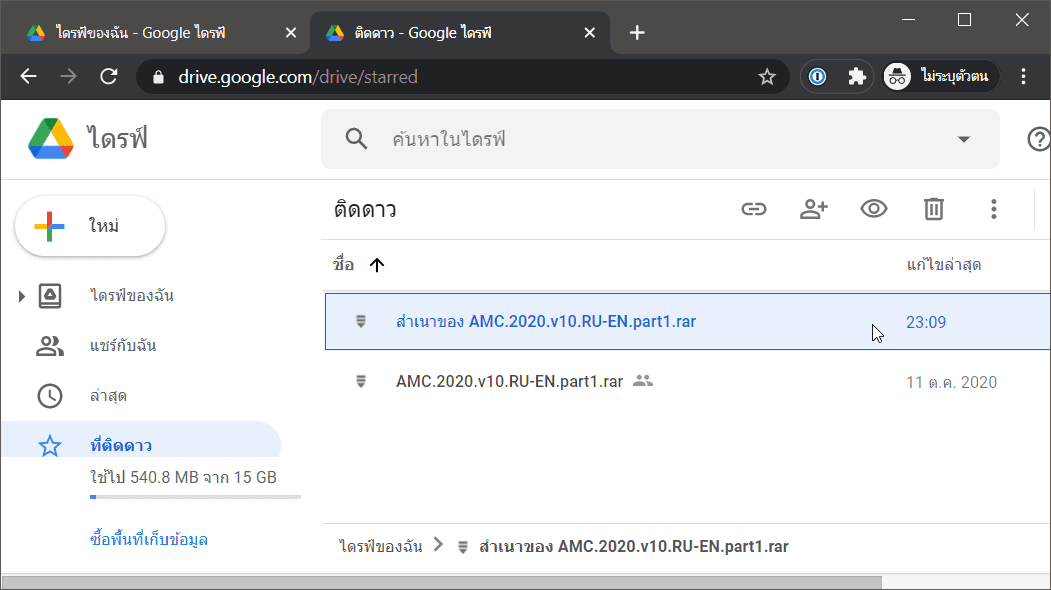Click the preview eye icon
This screenshot has width=1051, height=590.
point(873,209)
